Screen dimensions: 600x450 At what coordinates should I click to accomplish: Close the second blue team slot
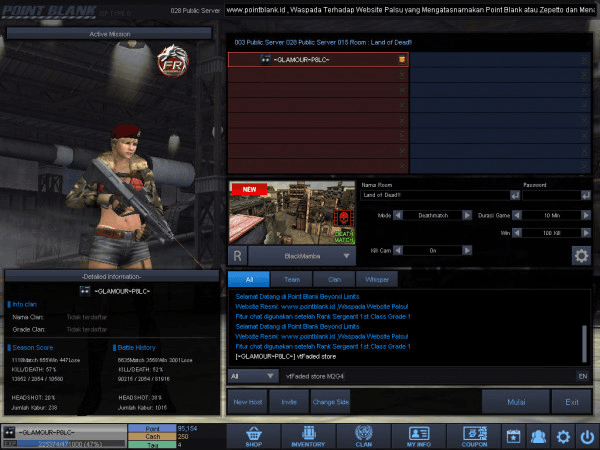click(x=584, y=75)
